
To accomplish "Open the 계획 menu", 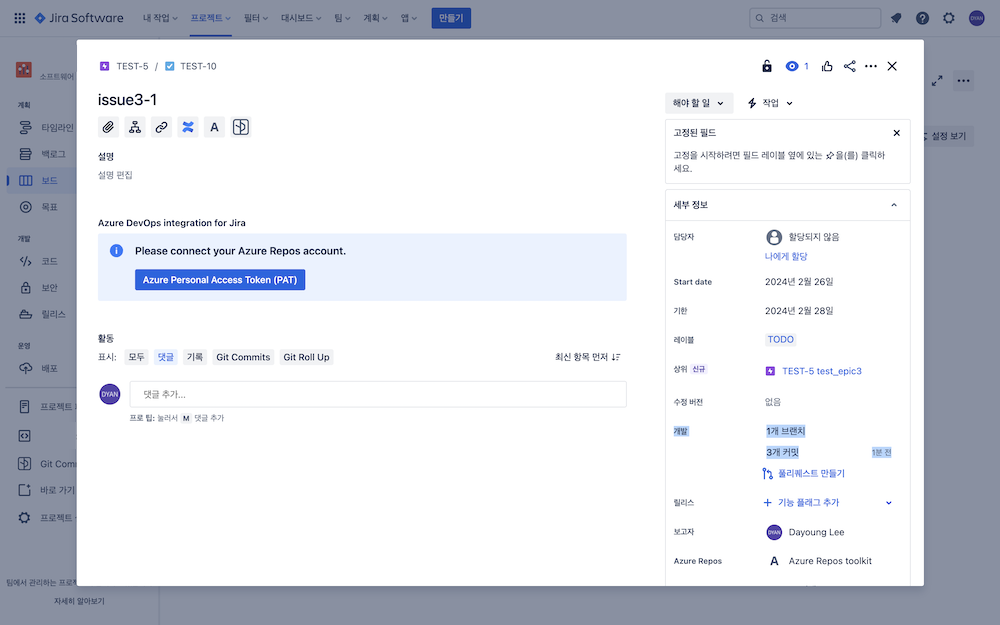I will coord(375,18).
